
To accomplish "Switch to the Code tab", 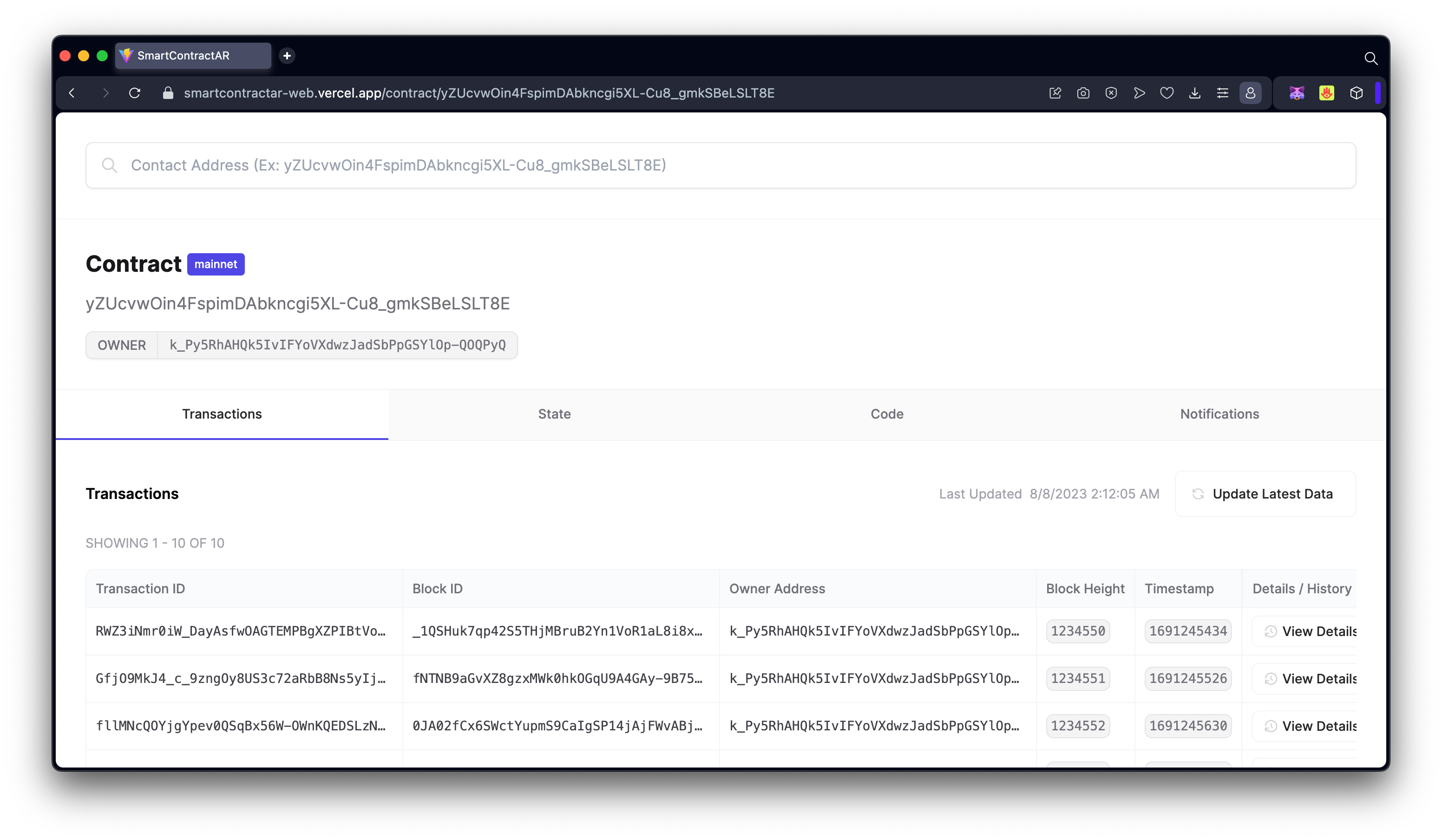I will pos(886,413).
